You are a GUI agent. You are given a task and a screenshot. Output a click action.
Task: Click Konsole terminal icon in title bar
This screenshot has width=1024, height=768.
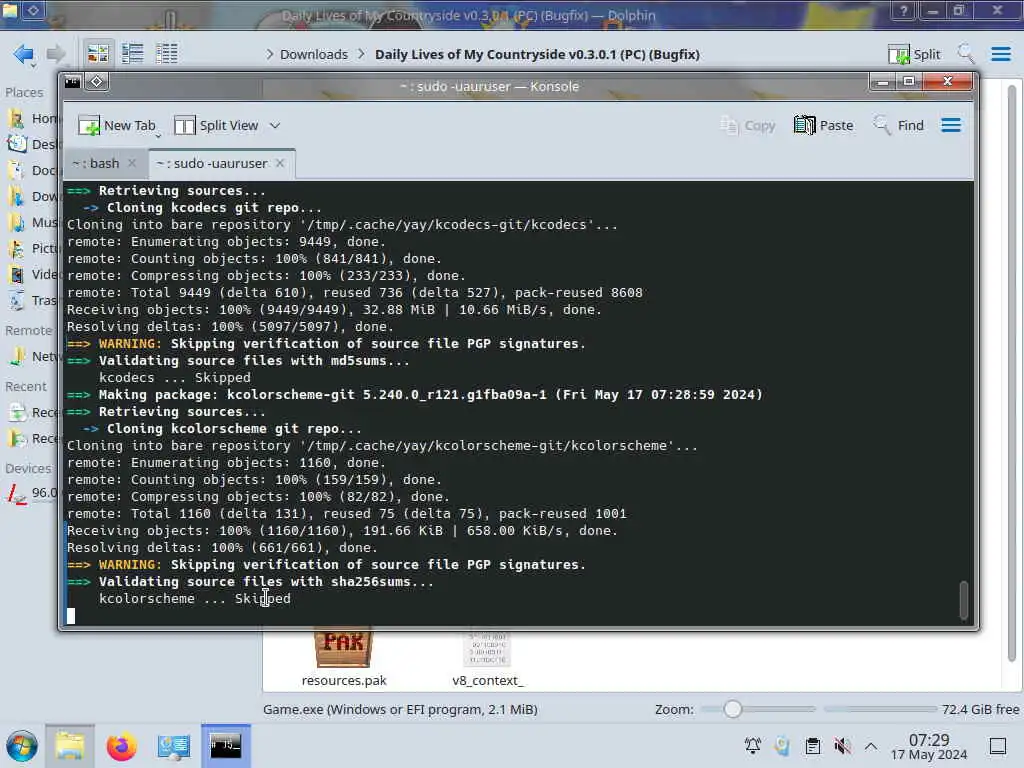pyautogui.click(x=72, y=82)
